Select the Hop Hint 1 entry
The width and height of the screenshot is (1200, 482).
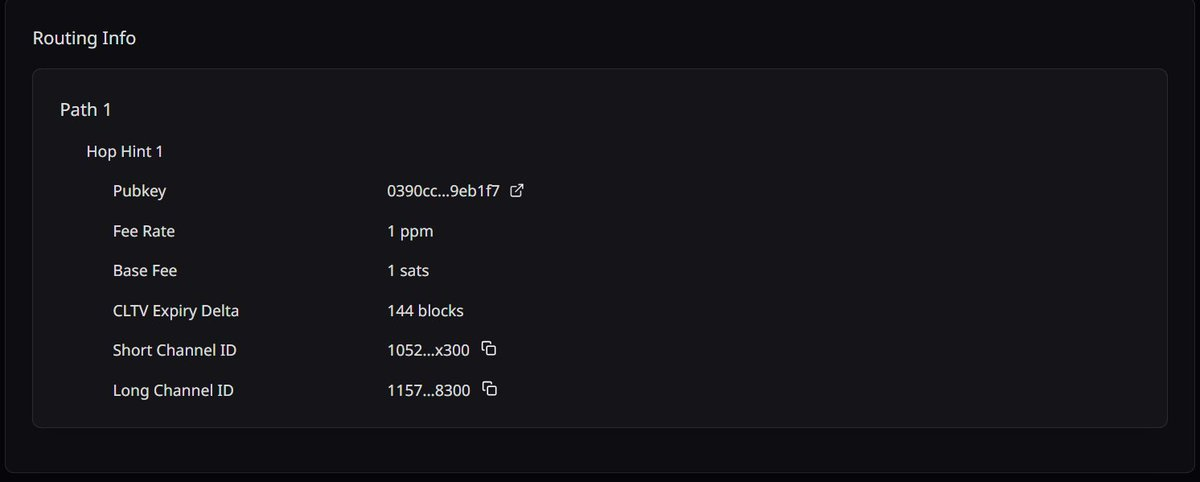click(124, 151)
